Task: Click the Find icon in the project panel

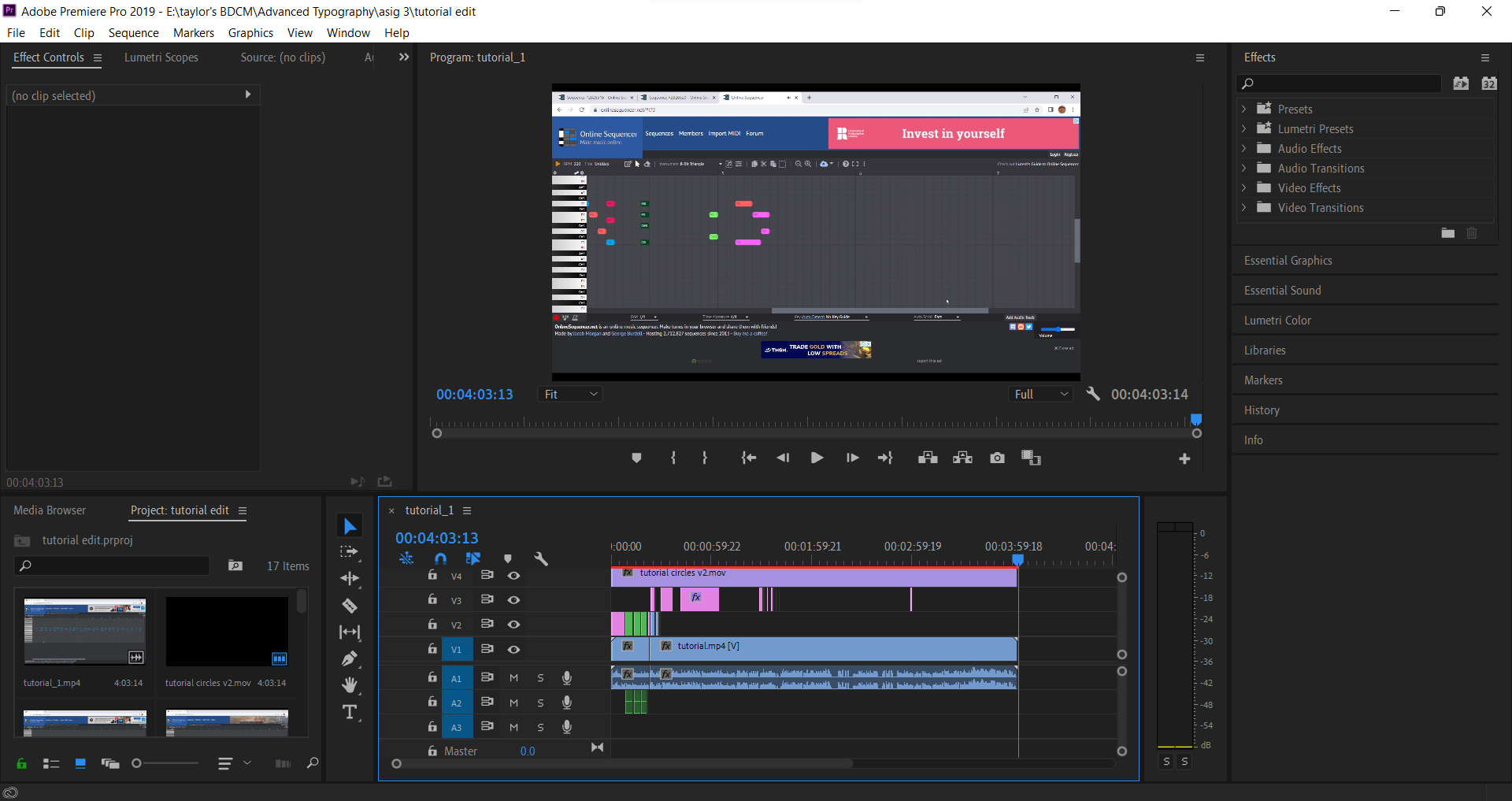Action: pos(313,763)
